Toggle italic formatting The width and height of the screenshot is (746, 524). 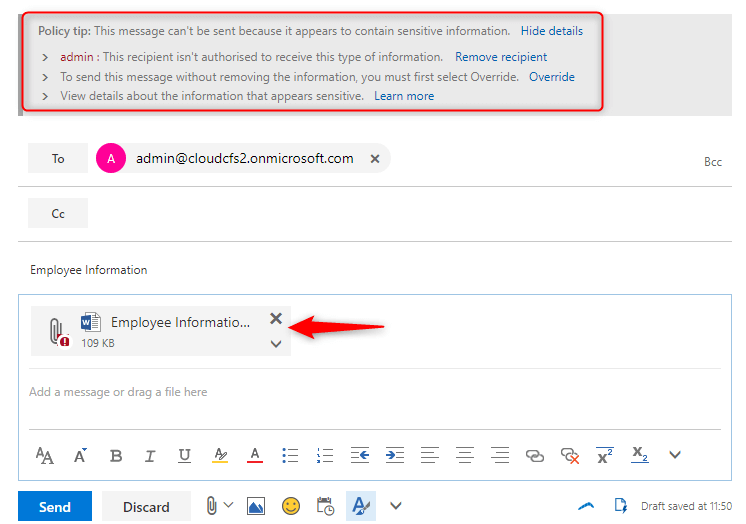[x=150, y=456]
